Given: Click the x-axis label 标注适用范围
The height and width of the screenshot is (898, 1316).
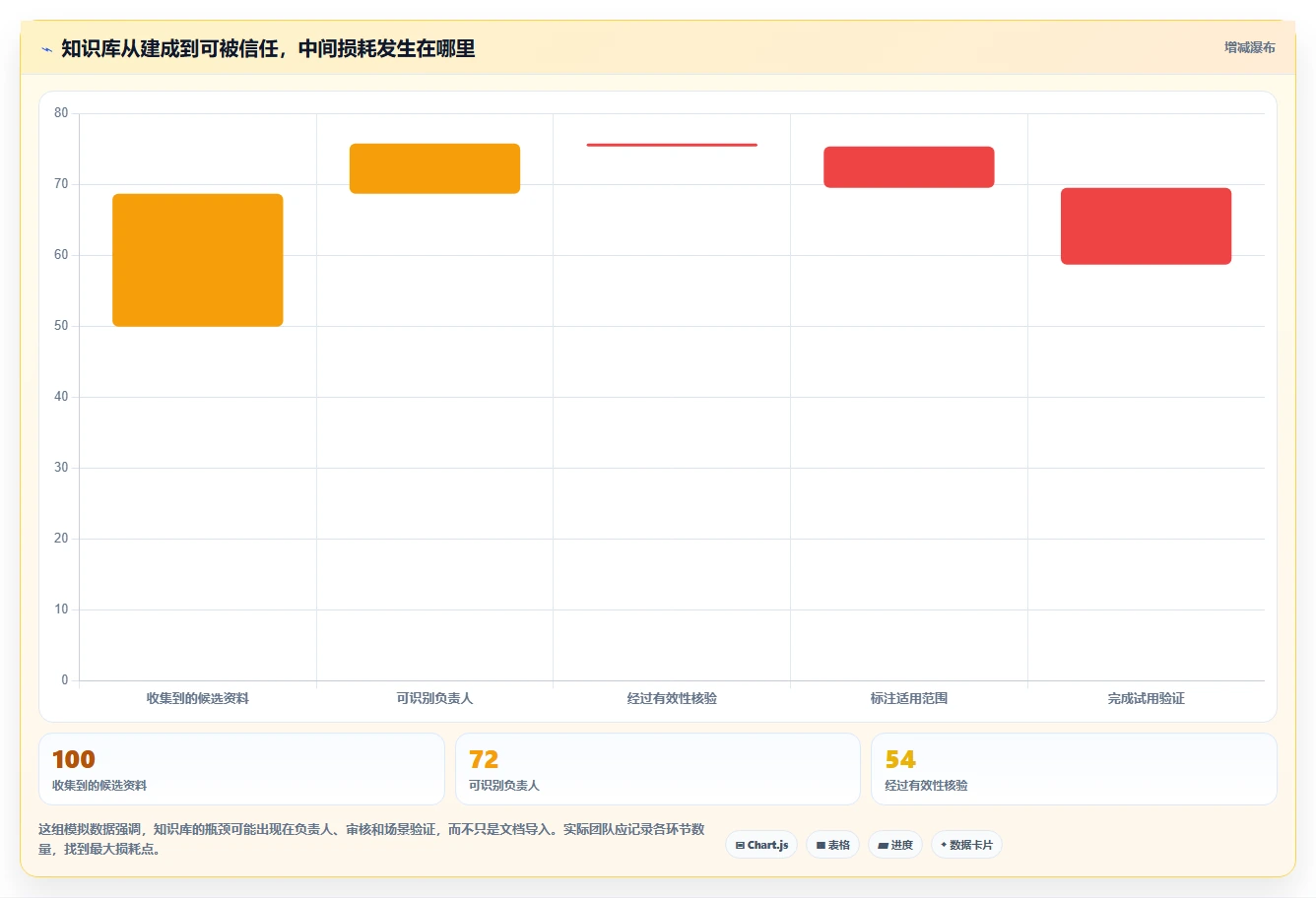Looking at the screenshot, I should point(909,698).
